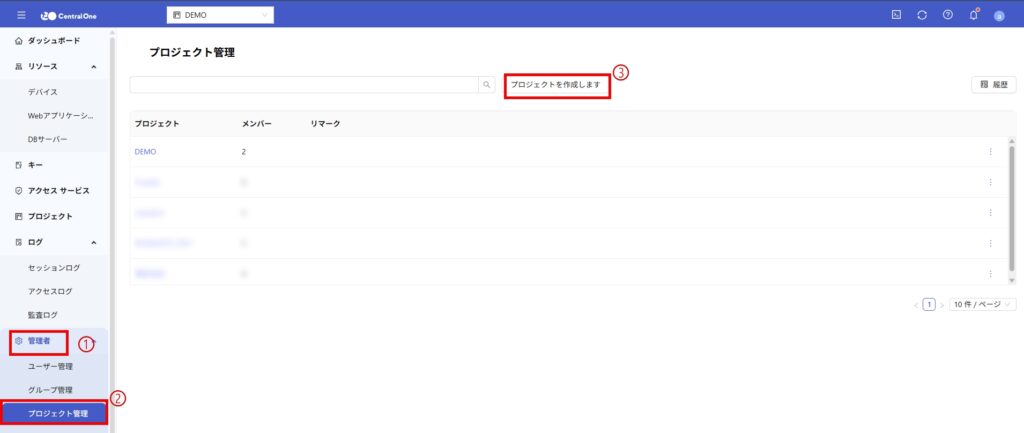Open the notifications bell icon
This screenshot has width=1024, height=433.
pos(973,15)
